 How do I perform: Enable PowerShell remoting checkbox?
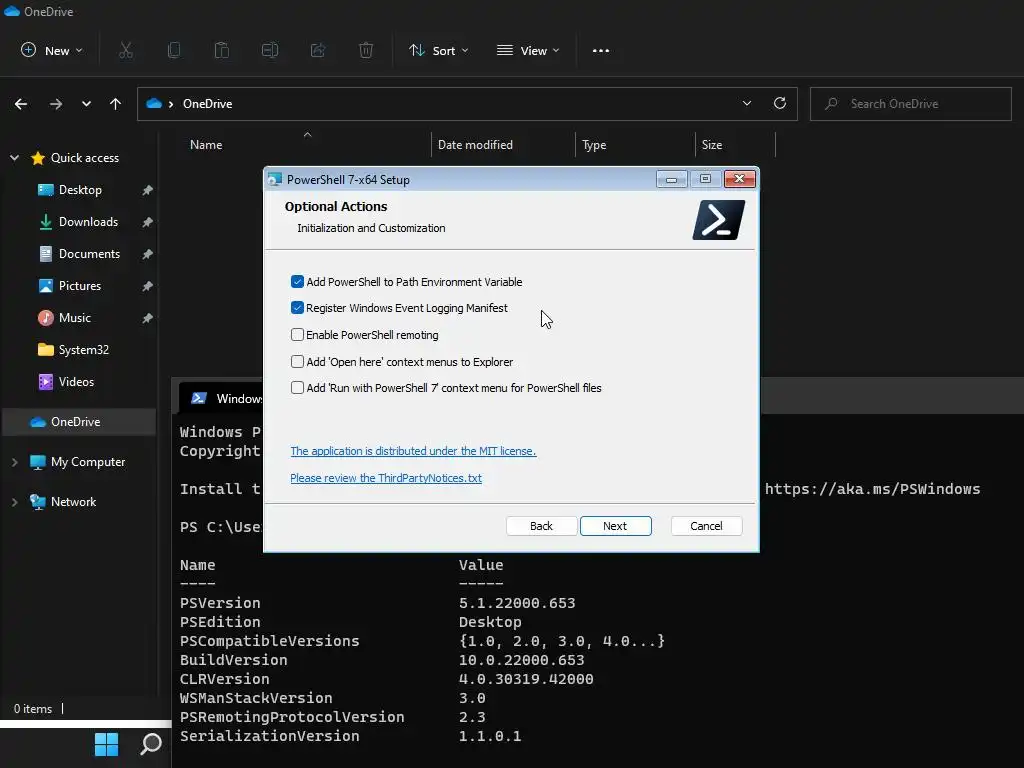tap(297, 334)
